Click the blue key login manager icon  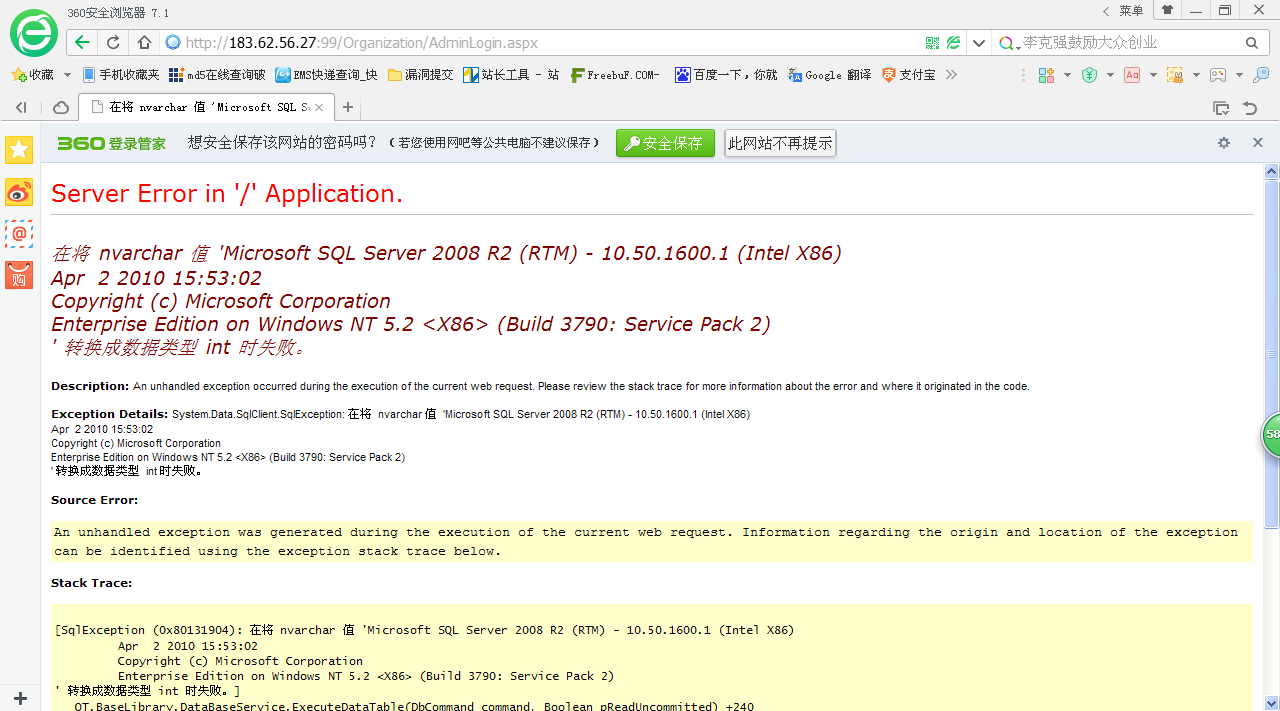coord(1261,75)
